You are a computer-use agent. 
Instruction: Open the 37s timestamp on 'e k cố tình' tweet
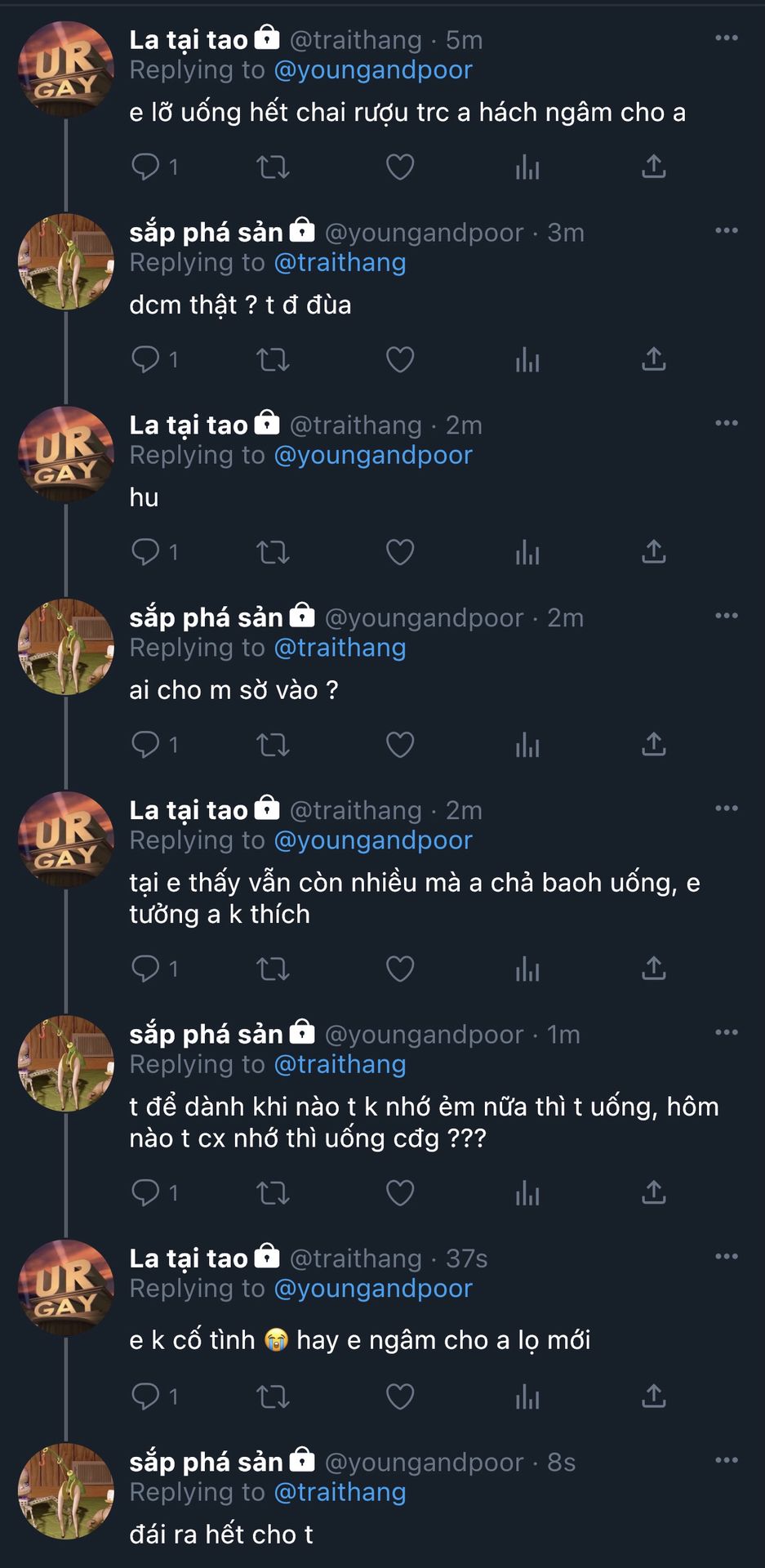point(466,1258)
